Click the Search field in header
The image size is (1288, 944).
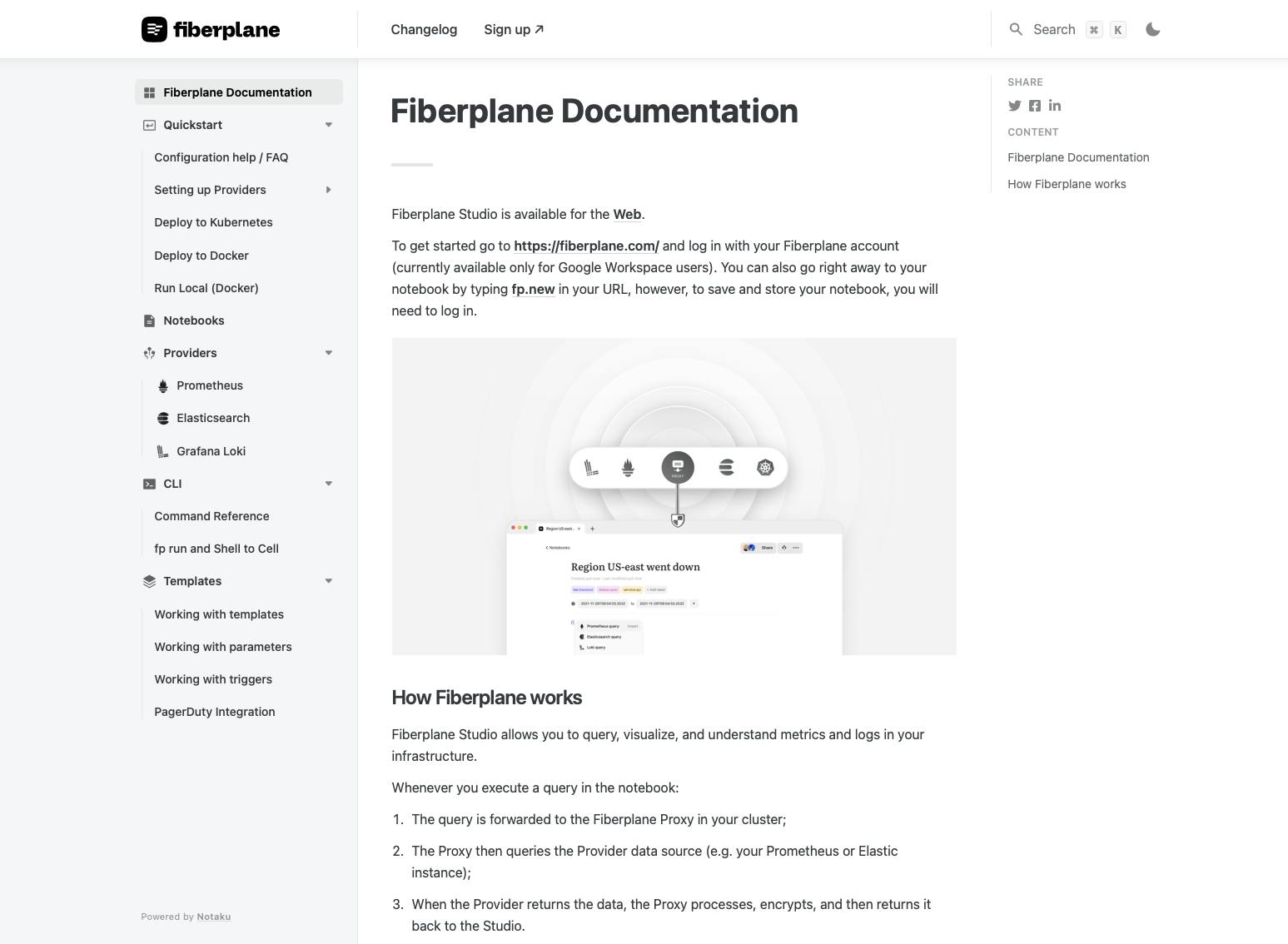(1067, 29)
